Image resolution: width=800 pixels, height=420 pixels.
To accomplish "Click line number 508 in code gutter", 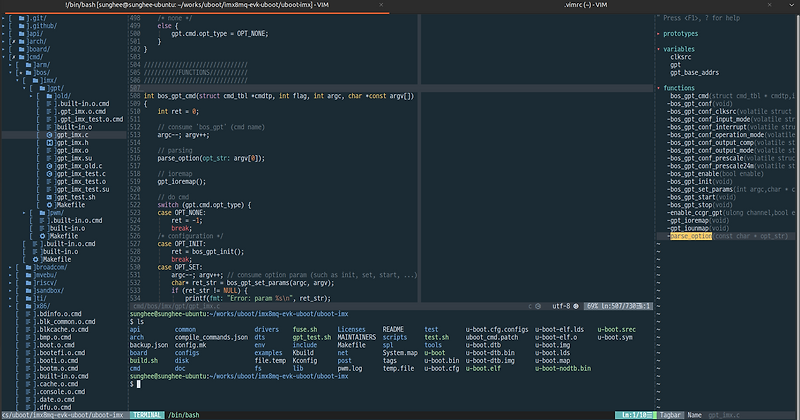I will click(135, 96).
